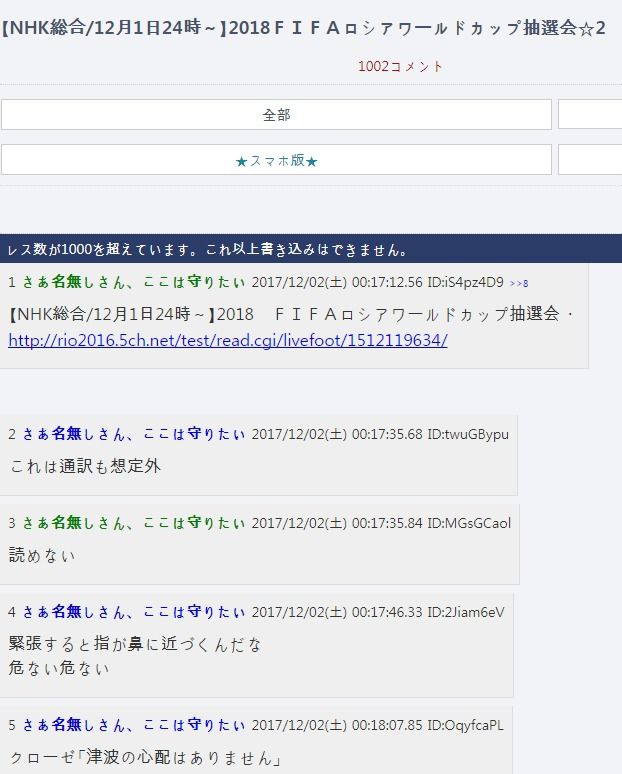622x774 pixels.
Task: Click ID:2Jiam6eV in post 4
Action: coord(466,612)
